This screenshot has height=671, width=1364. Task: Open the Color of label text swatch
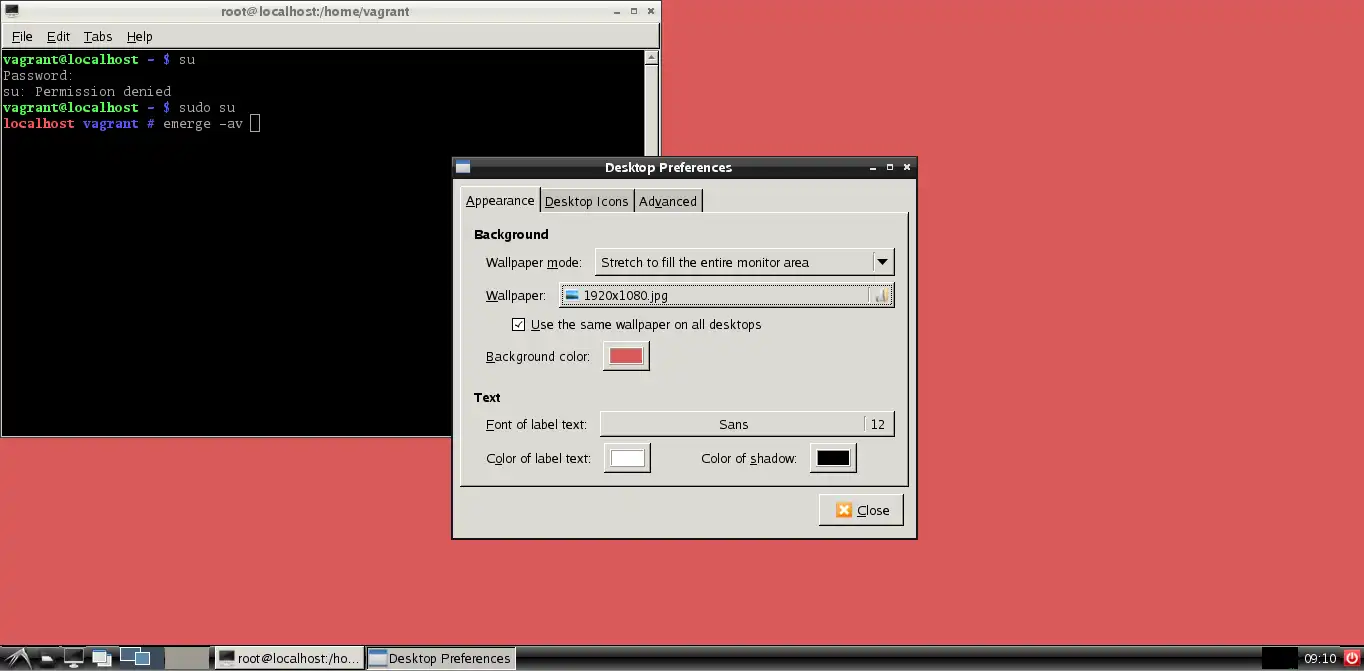coord(628,458)
